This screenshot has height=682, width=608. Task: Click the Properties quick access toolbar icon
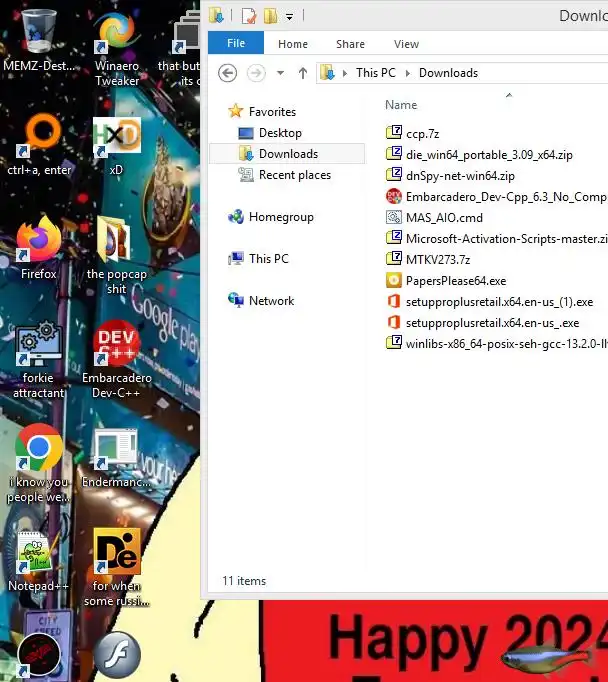(249, 16)
